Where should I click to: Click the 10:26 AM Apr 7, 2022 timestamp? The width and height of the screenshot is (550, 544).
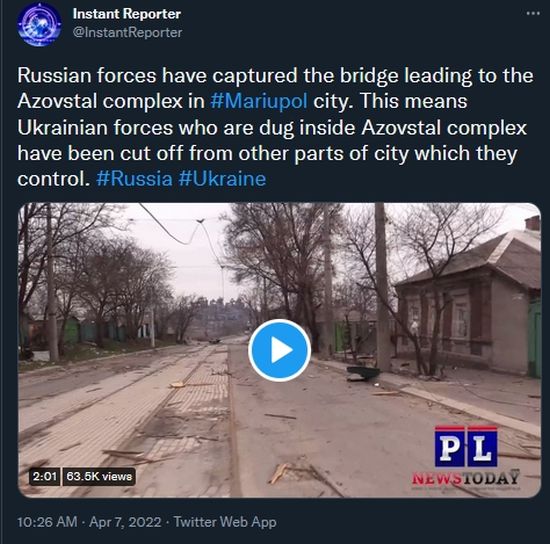click(x=89, y=522)
